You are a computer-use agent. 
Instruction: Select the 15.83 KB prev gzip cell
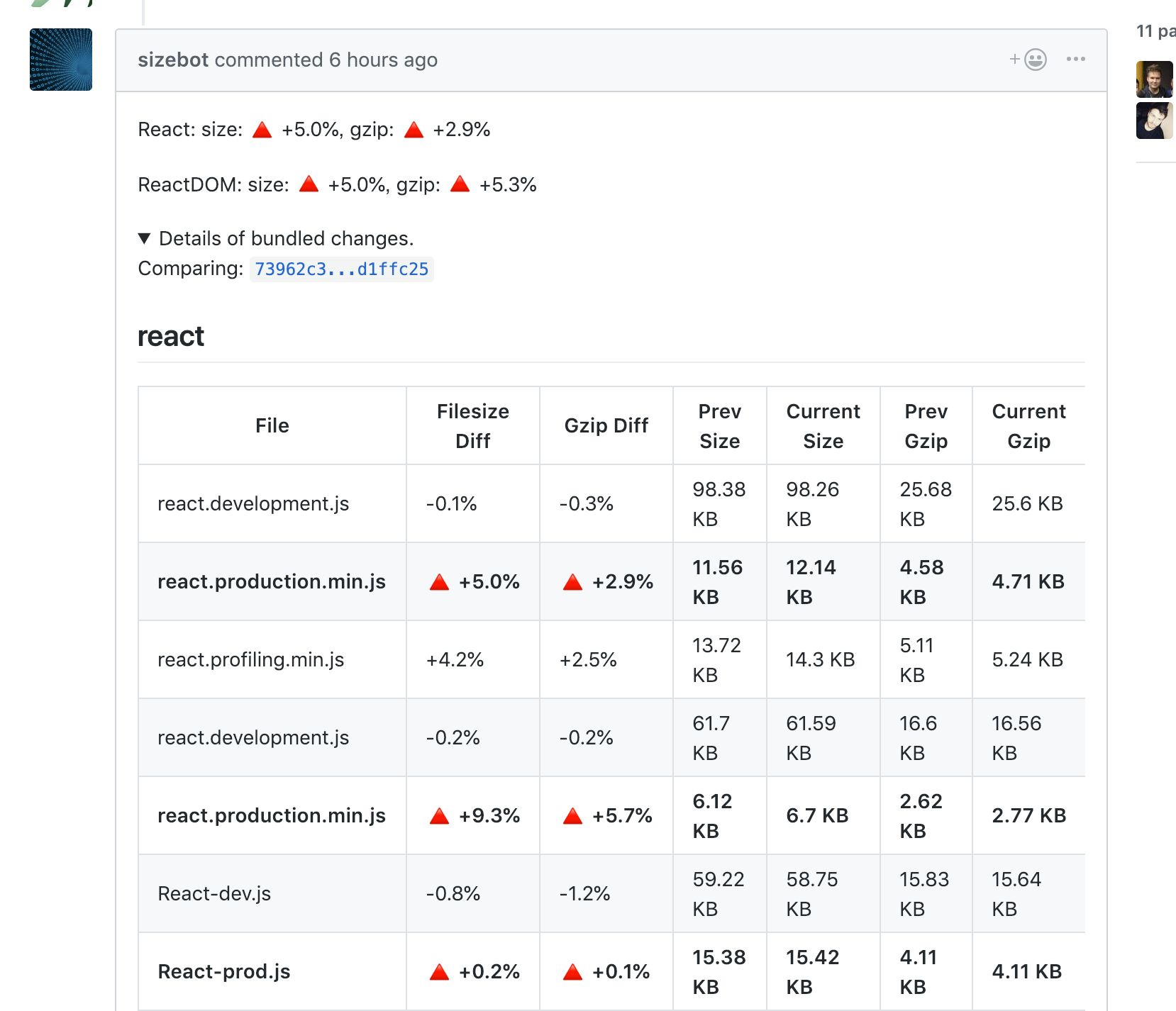point(926,893)
